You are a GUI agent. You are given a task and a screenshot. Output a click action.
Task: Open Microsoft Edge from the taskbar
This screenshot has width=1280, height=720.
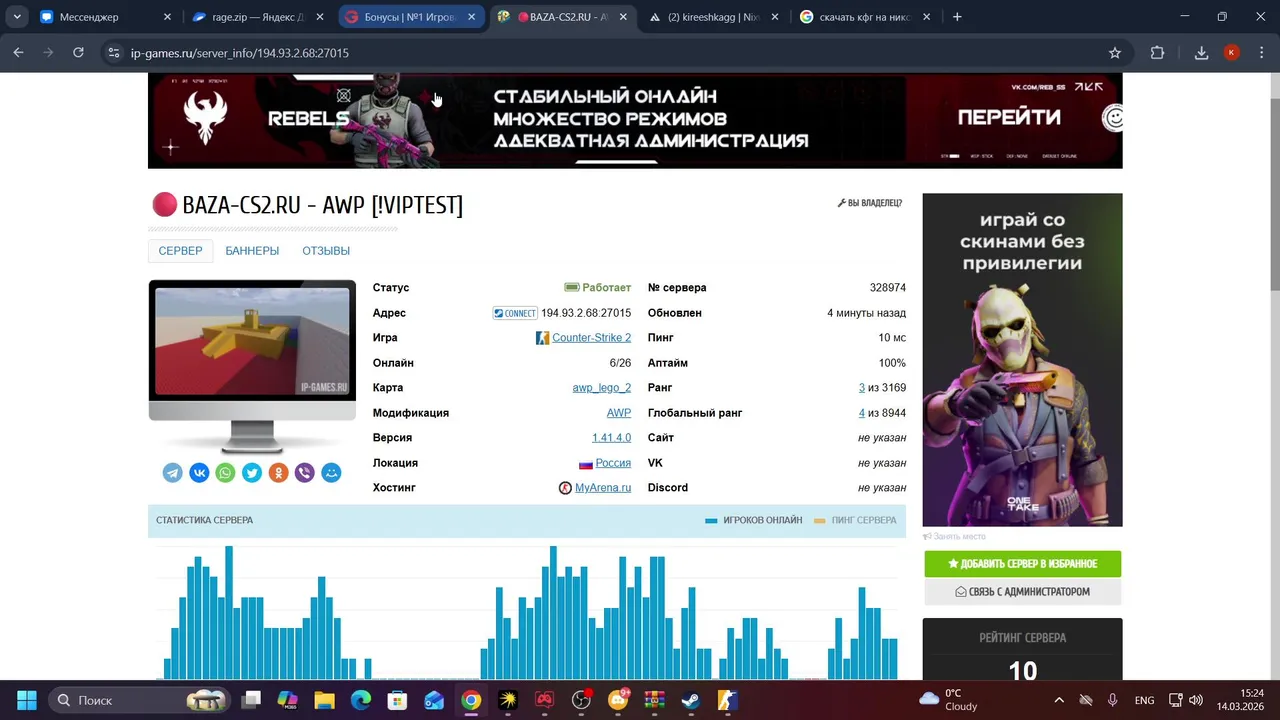click(361, 700)
